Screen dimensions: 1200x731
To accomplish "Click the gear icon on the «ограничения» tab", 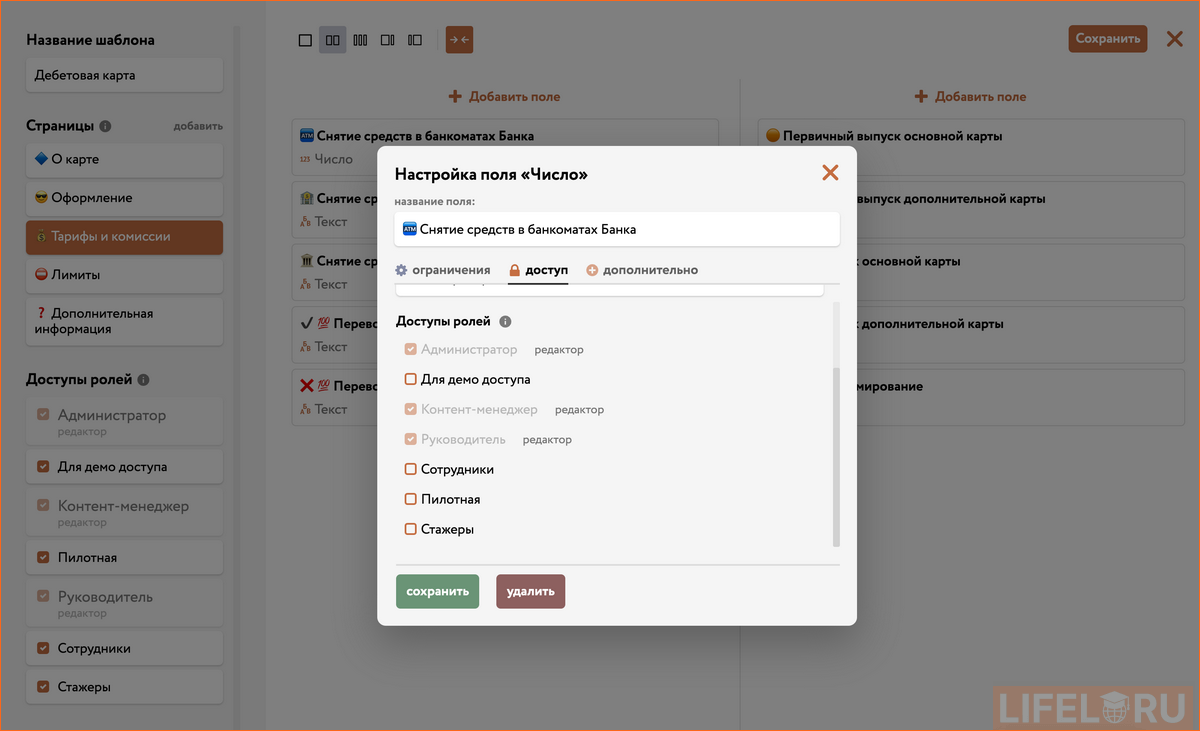I will (x=402, y=269).
